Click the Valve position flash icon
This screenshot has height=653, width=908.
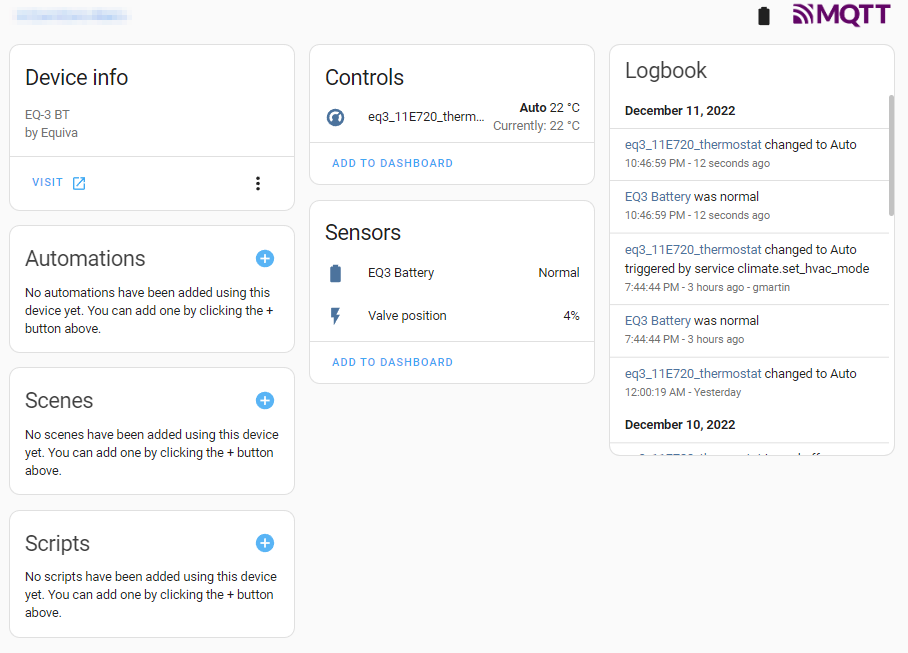click(x=335, y=316)
